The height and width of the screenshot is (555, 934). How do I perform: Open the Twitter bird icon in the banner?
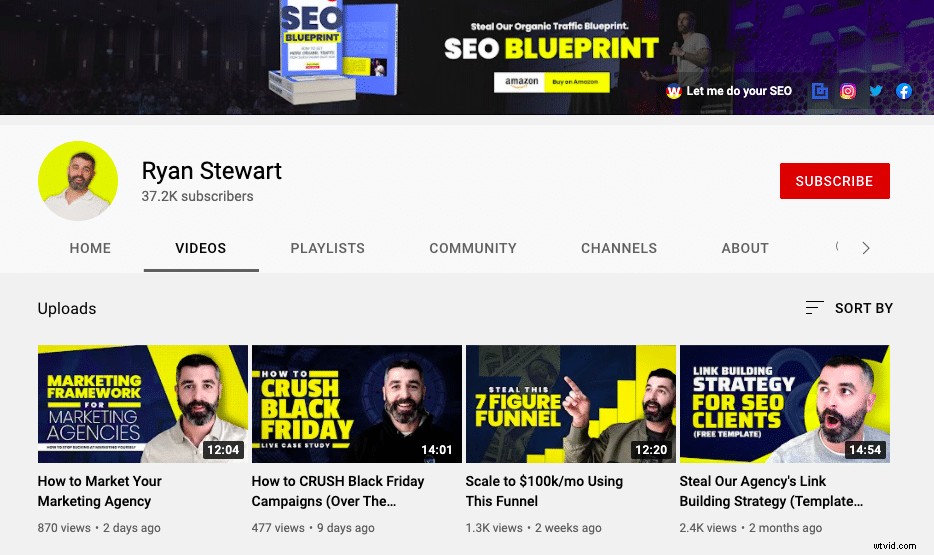coord(876,91)
